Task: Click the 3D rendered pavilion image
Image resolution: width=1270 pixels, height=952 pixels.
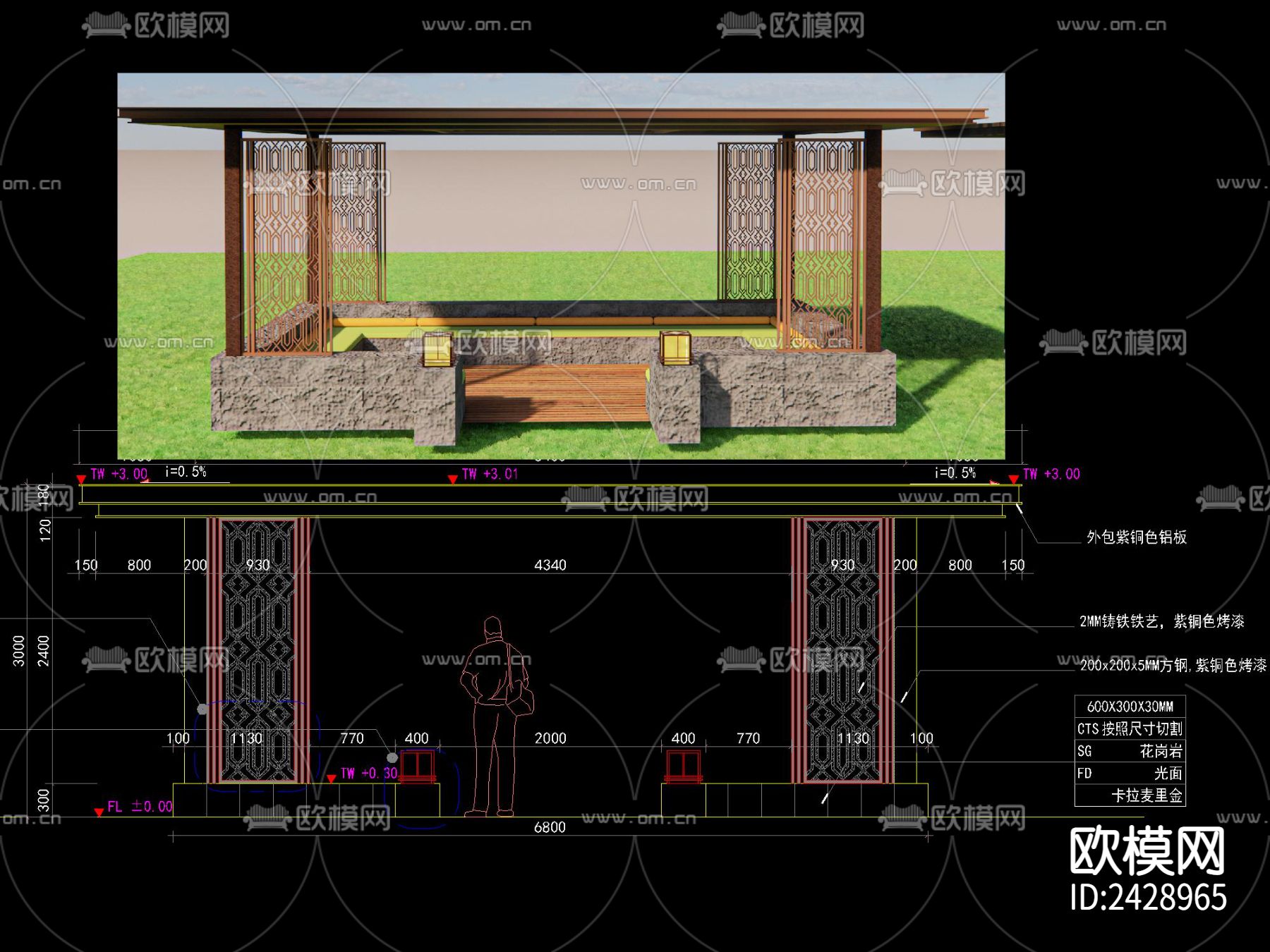Action: [561, 266]
